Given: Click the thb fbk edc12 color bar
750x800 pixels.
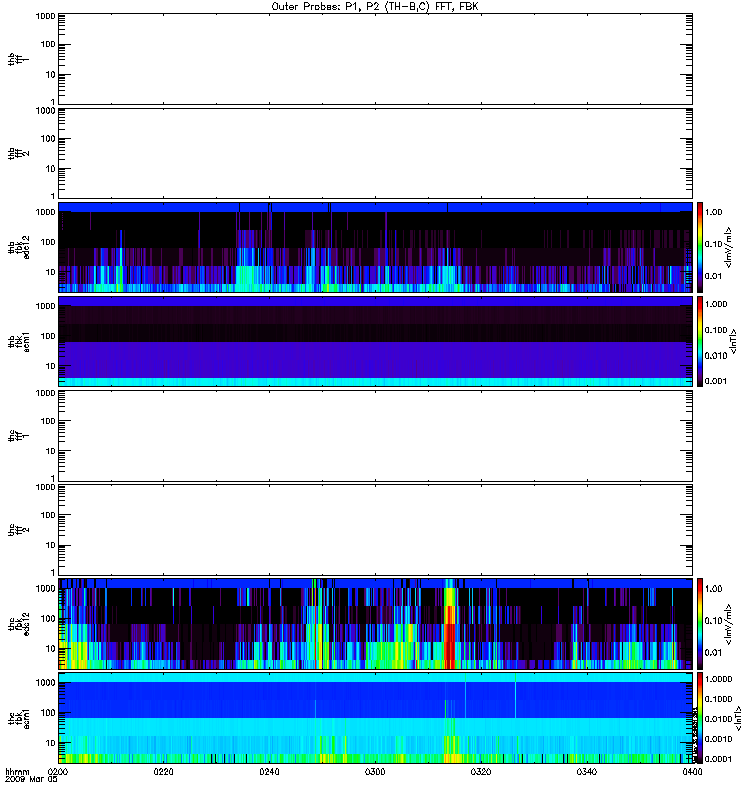Looking at the screenshot, I should [700, 247].
